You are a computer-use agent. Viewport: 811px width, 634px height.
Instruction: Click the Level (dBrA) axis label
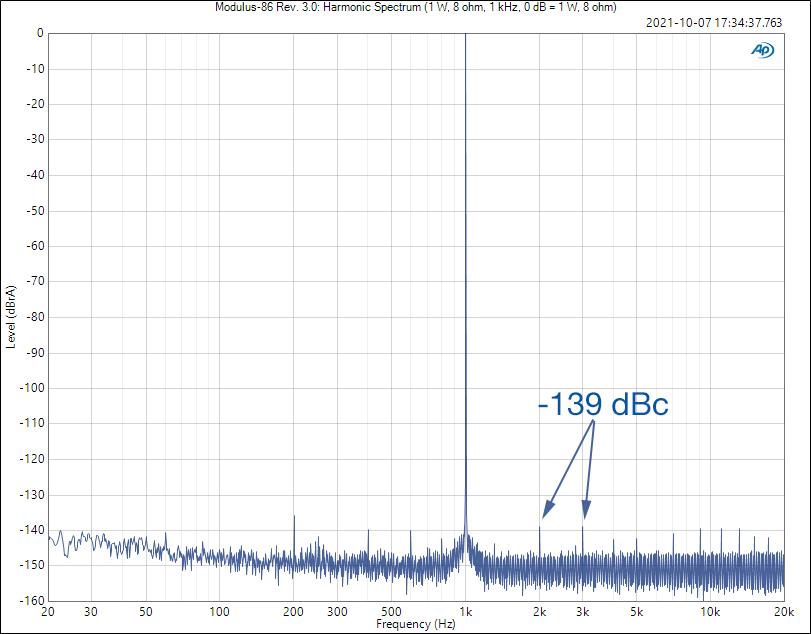[11, 317]
